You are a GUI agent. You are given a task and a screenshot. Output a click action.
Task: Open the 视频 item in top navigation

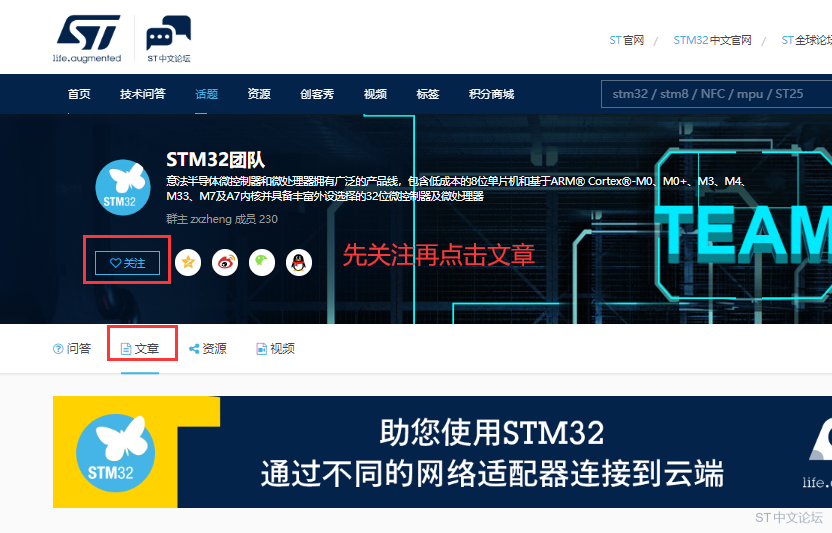[375, 94]
